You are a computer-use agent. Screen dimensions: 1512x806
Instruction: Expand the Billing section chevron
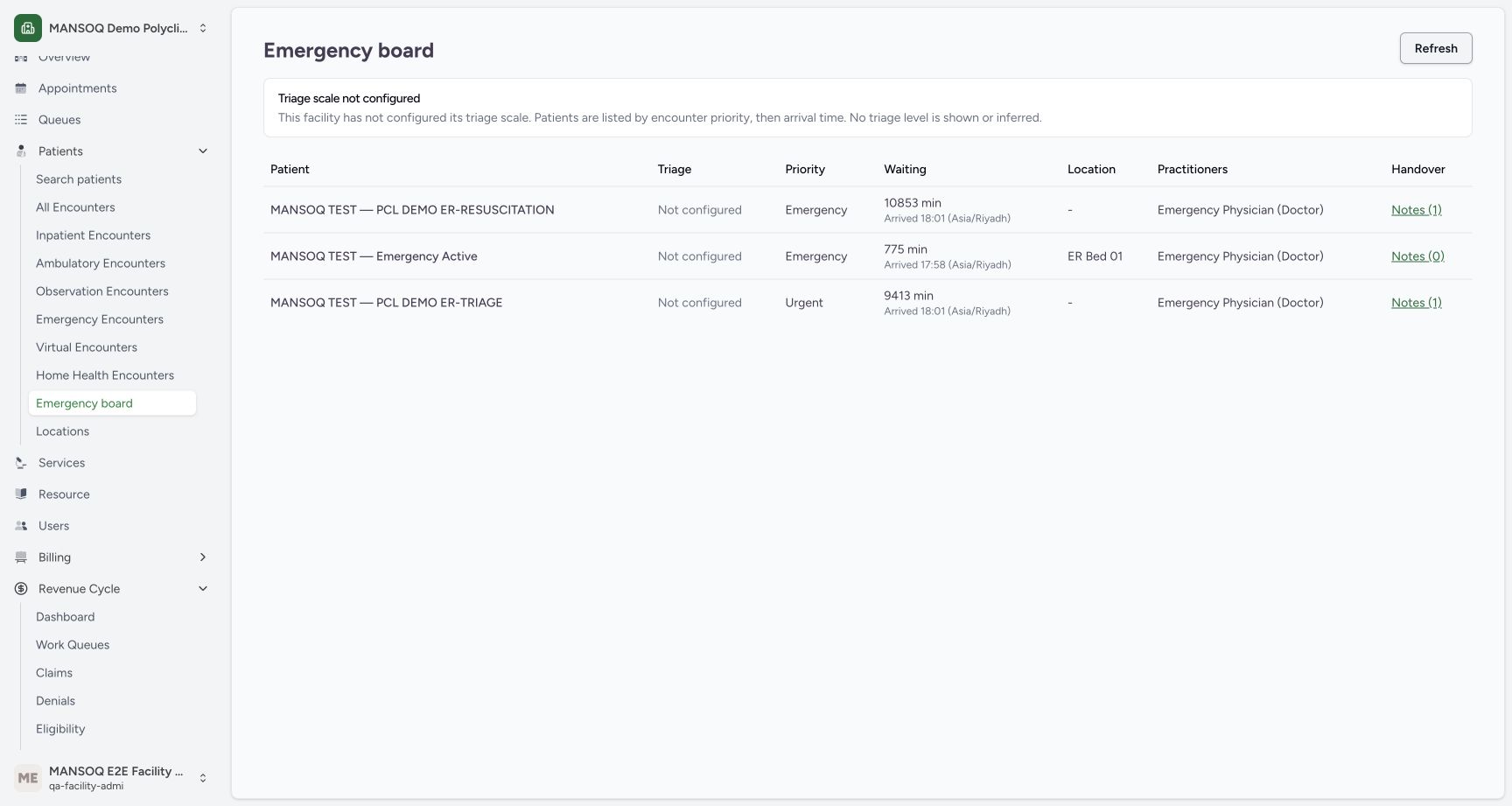(203, 557)
